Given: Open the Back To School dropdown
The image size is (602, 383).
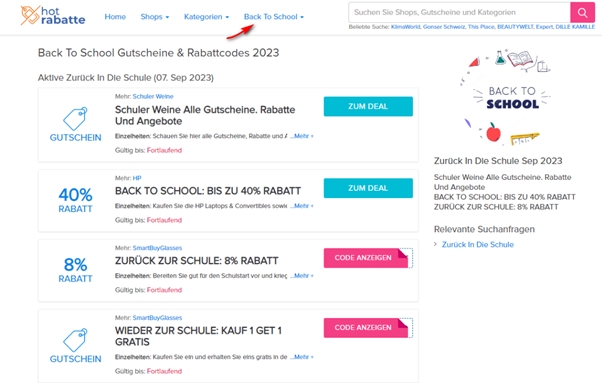Looking at the screenshot, I should click(x=274, y=17).
